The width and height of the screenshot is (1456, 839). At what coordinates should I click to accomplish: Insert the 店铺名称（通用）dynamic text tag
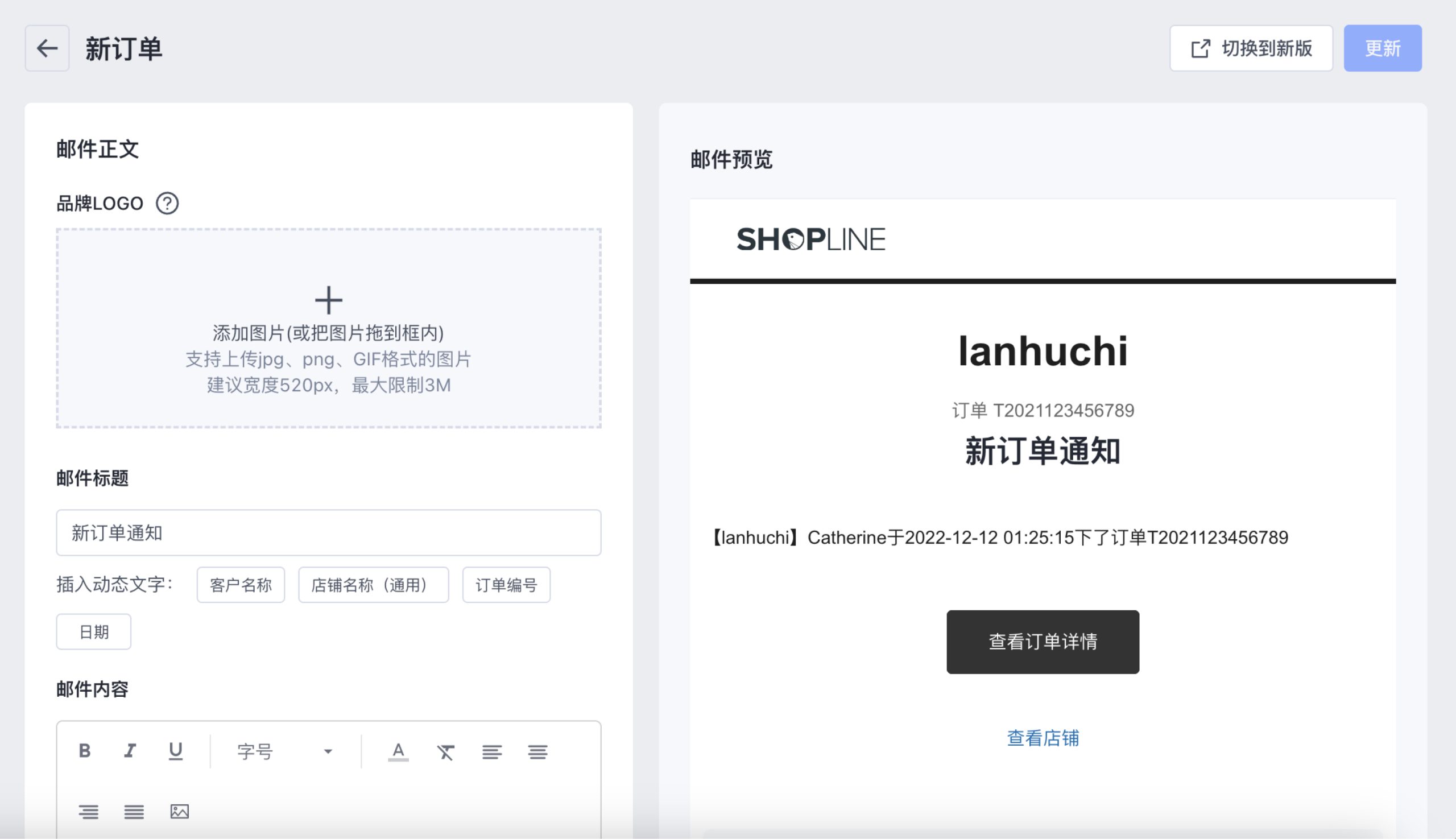373,585
